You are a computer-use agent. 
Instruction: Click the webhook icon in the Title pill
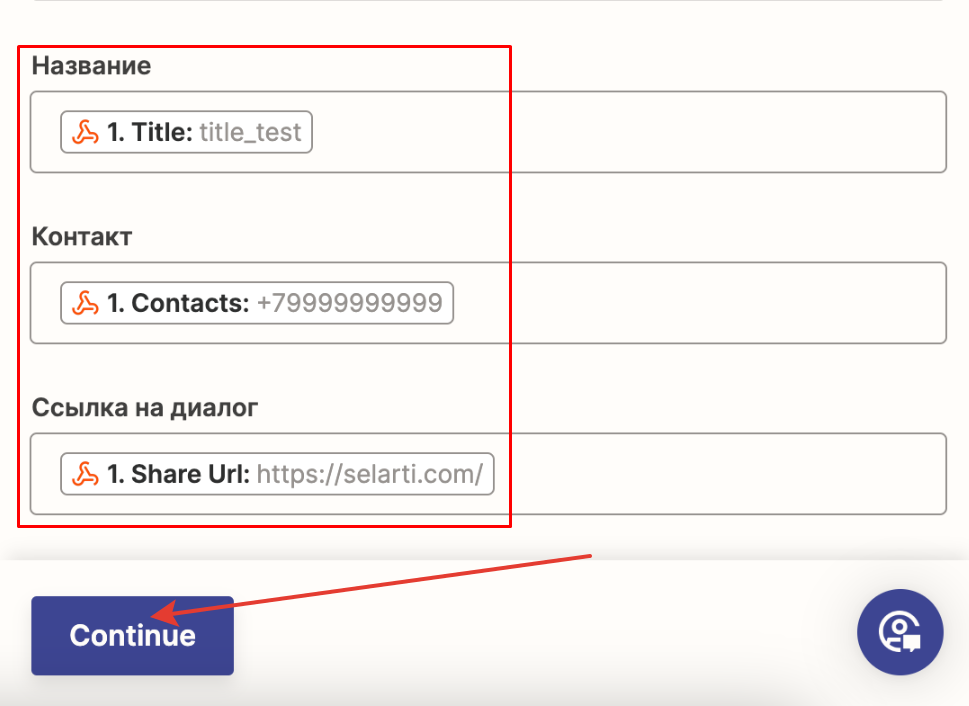tap(85, 132)
